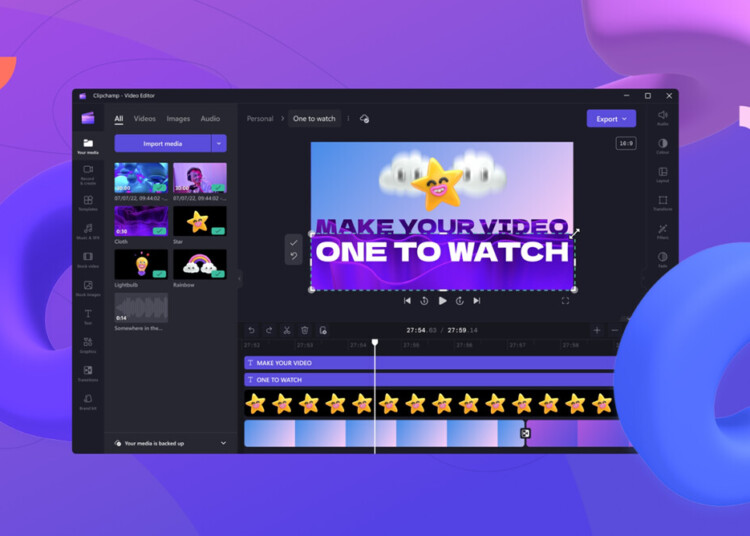Rename the One to watch project title
The width and height of the screenshot is (750, 536).
pyautogui.click(x=314, y=119)
